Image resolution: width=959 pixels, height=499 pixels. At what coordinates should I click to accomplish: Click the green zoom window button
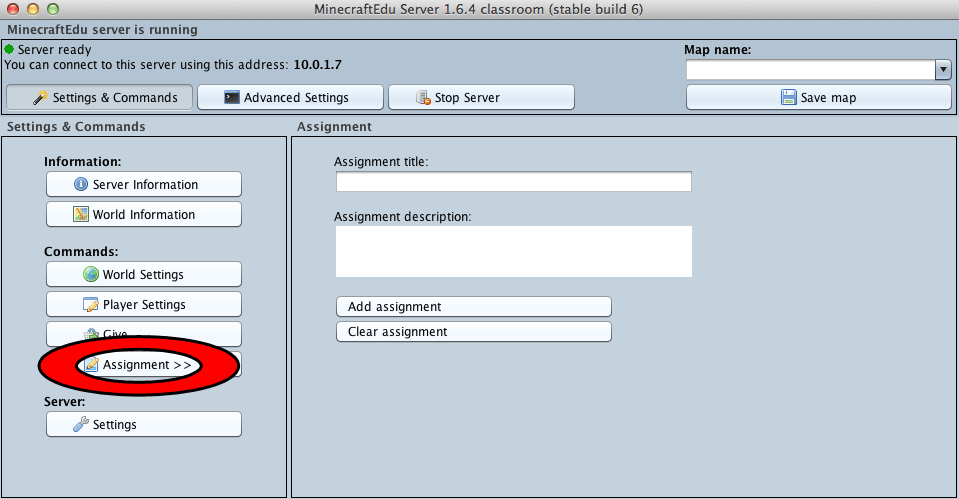pyautogui.click(x=53, y=9)
